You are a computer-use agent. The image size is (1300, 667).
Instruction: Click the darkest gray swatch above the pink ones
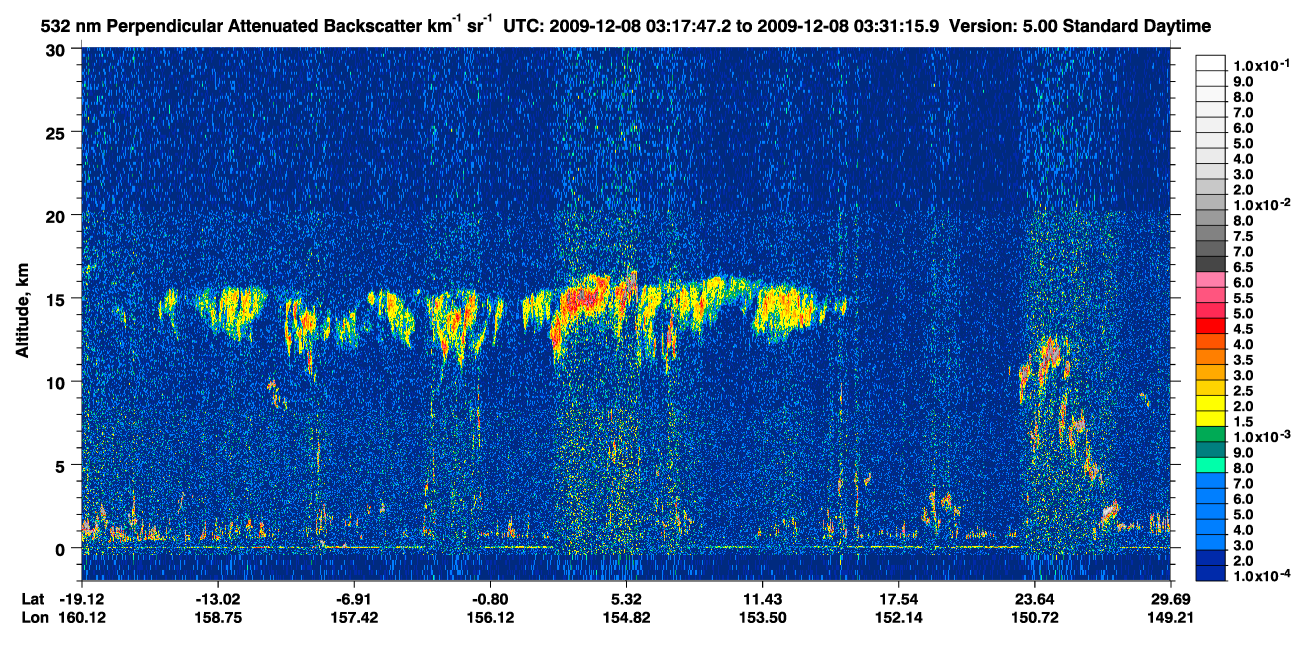[1210, 264]
